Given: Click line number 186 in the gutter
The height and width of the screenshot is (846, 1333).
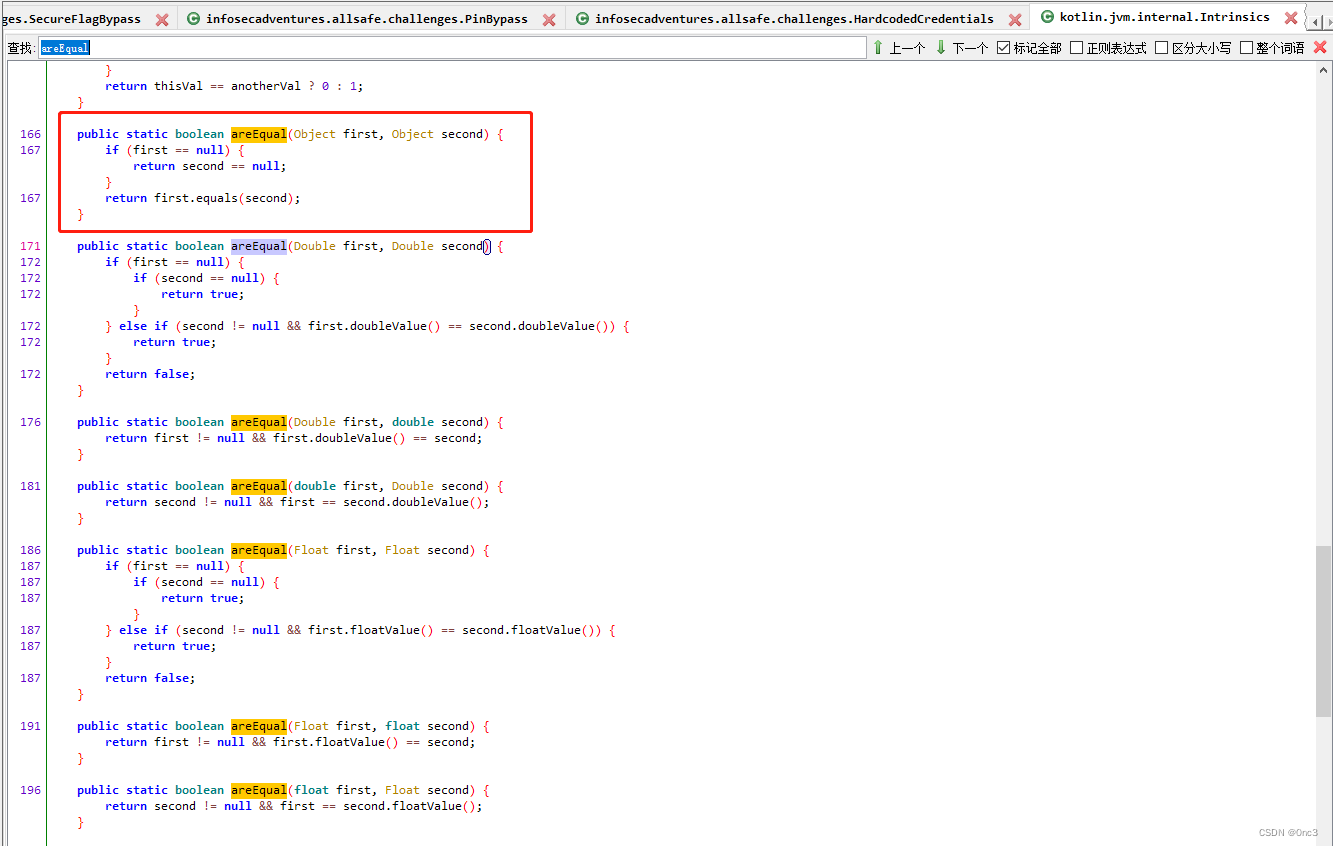Looking at the screenshot, I should [x=30, y=550].
